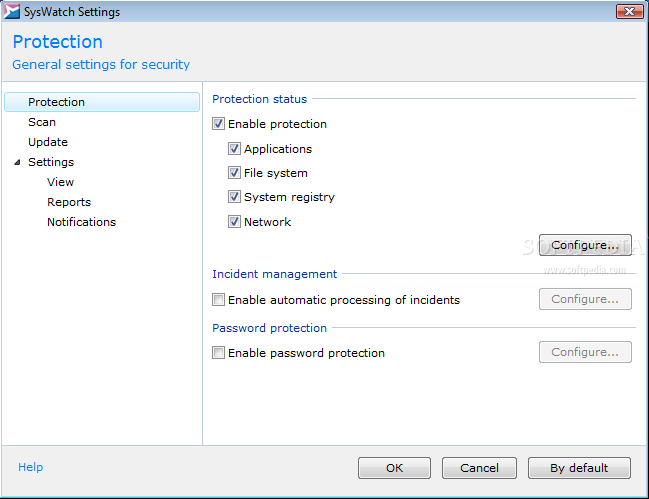The image size is (649, 499).
Task: Enable password protection checkbox
Action: pos(219,353)
